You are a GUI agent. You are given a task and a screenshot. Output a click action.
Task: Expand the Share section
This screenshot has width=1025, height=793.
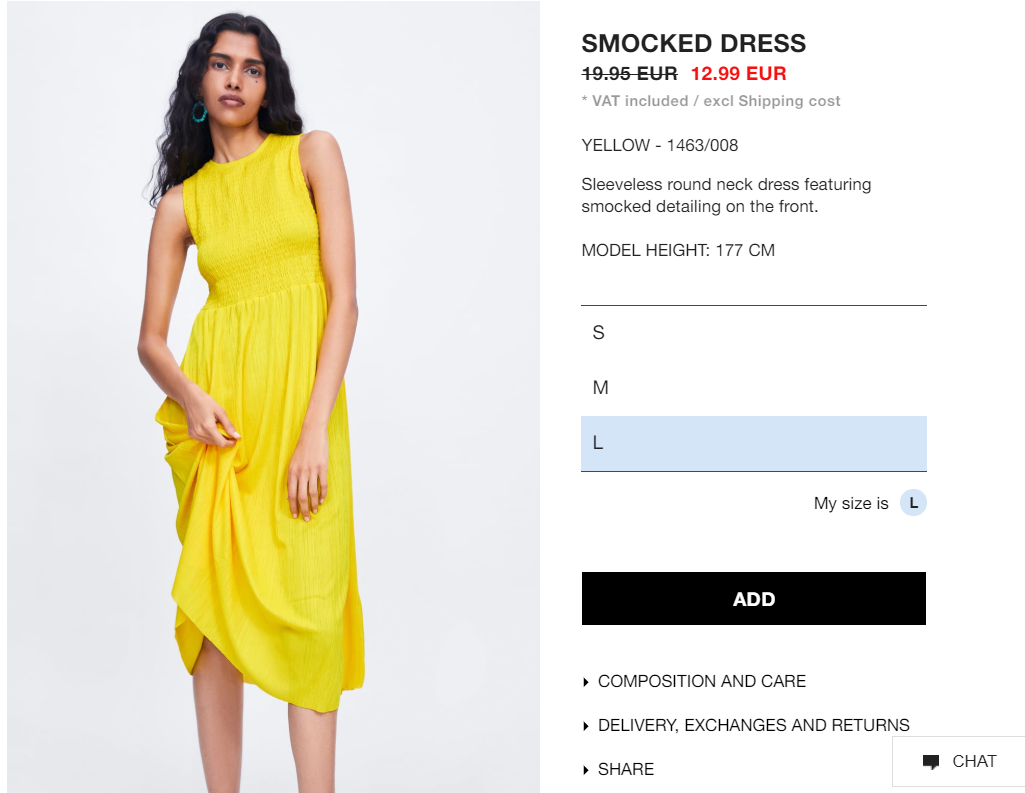click(x=618, y=769)
